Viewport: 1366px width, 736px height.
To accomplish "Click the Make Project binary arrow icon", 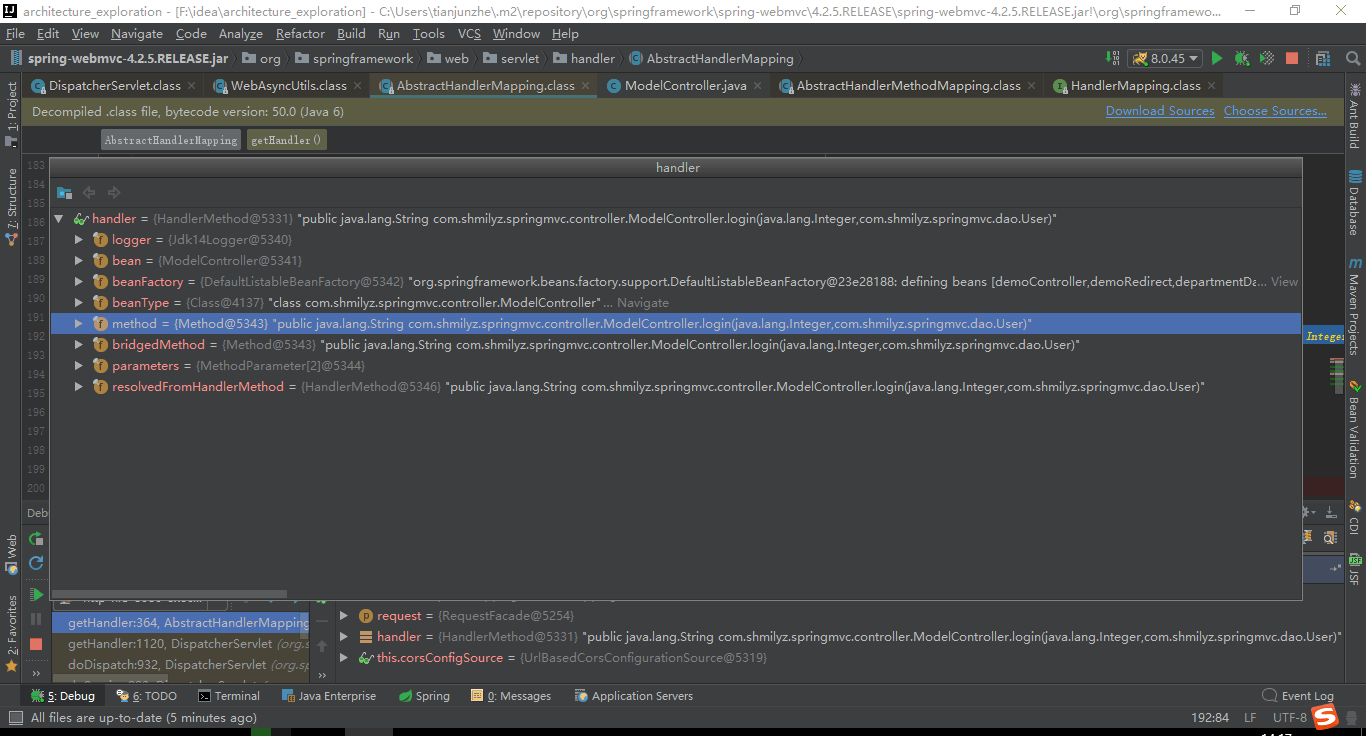I will (1113, 59).
